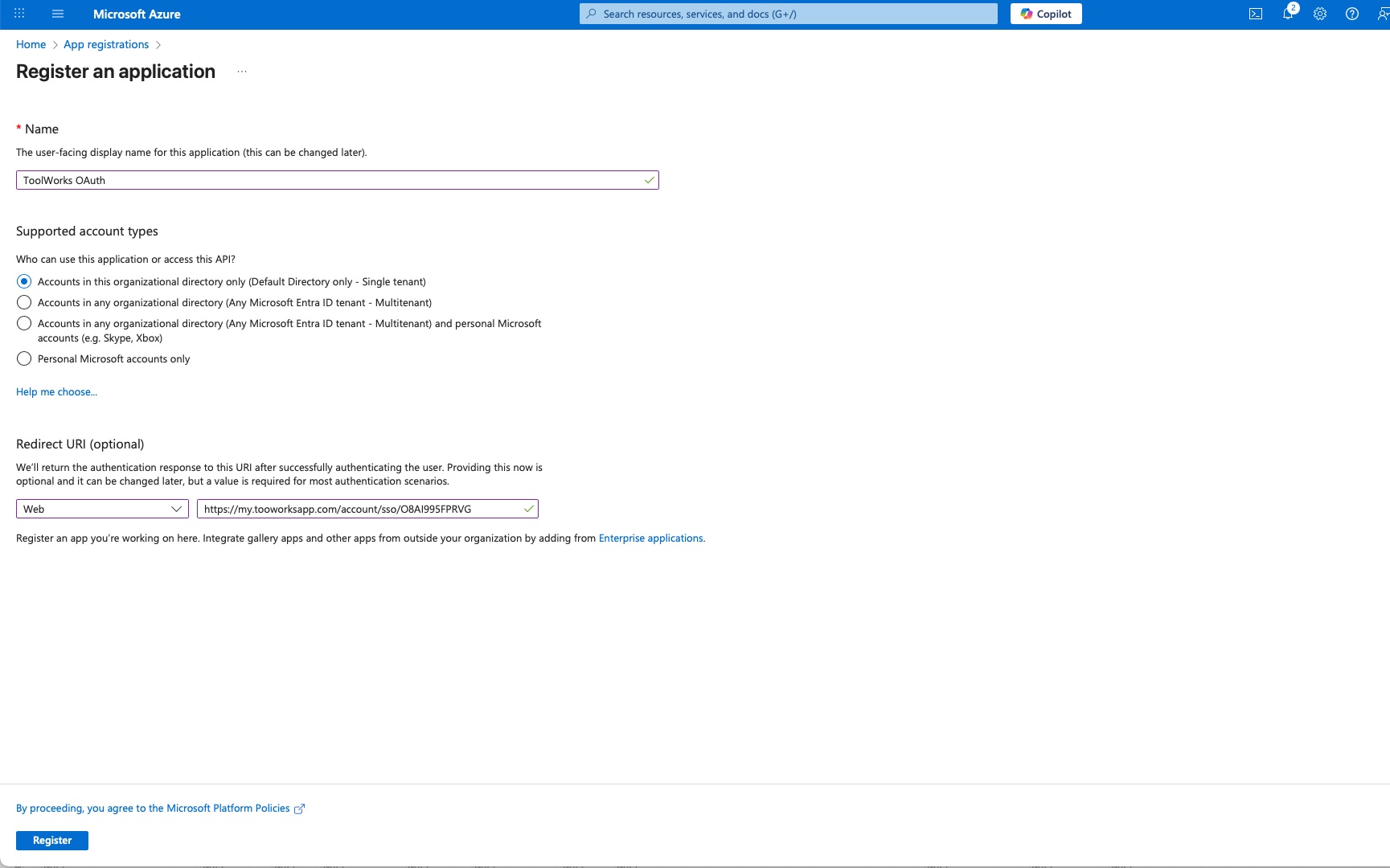Image resolution: width=1390 pixels, height=868 pixels.
Task: Choose Personal Microsoft accounts only
Action: (x=24, y=358)
